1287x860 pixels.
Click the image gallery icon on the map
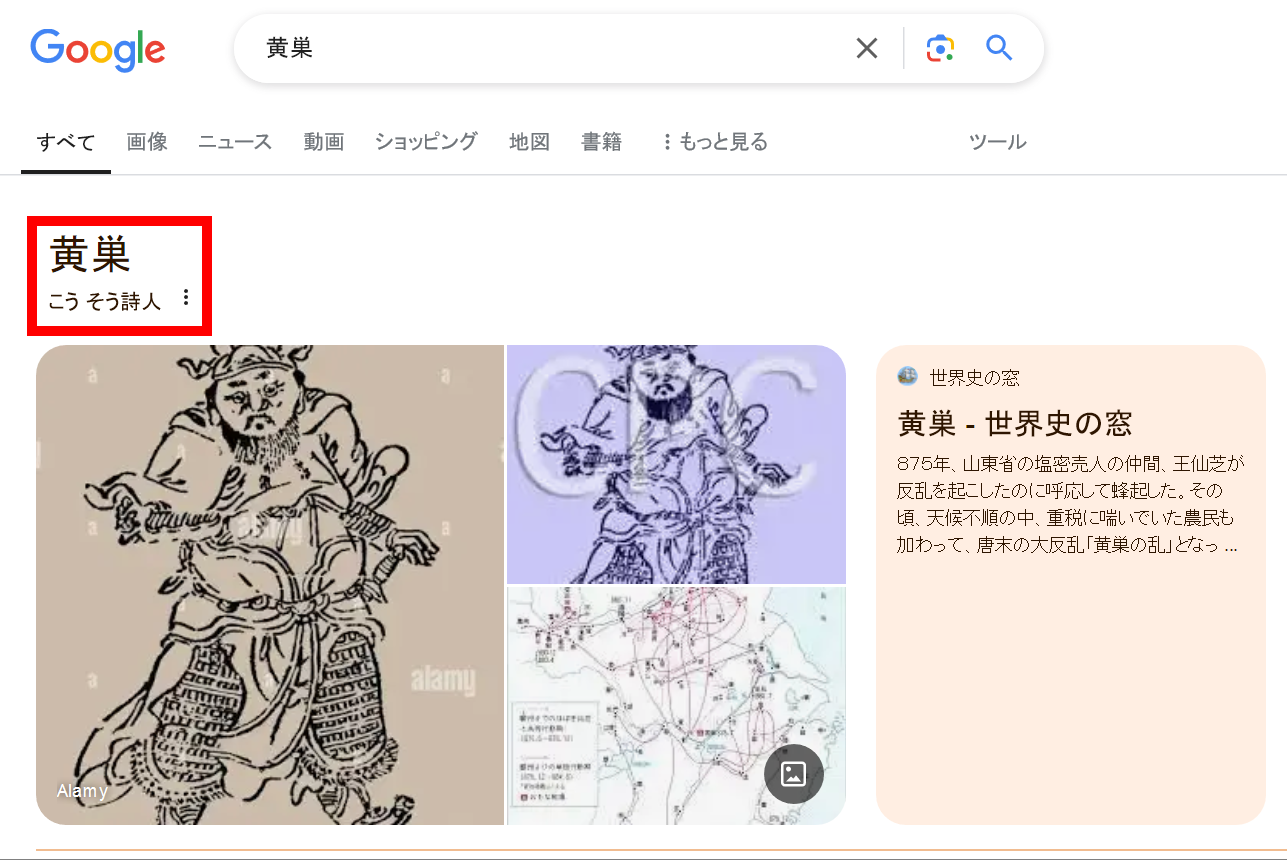[794, 774]
